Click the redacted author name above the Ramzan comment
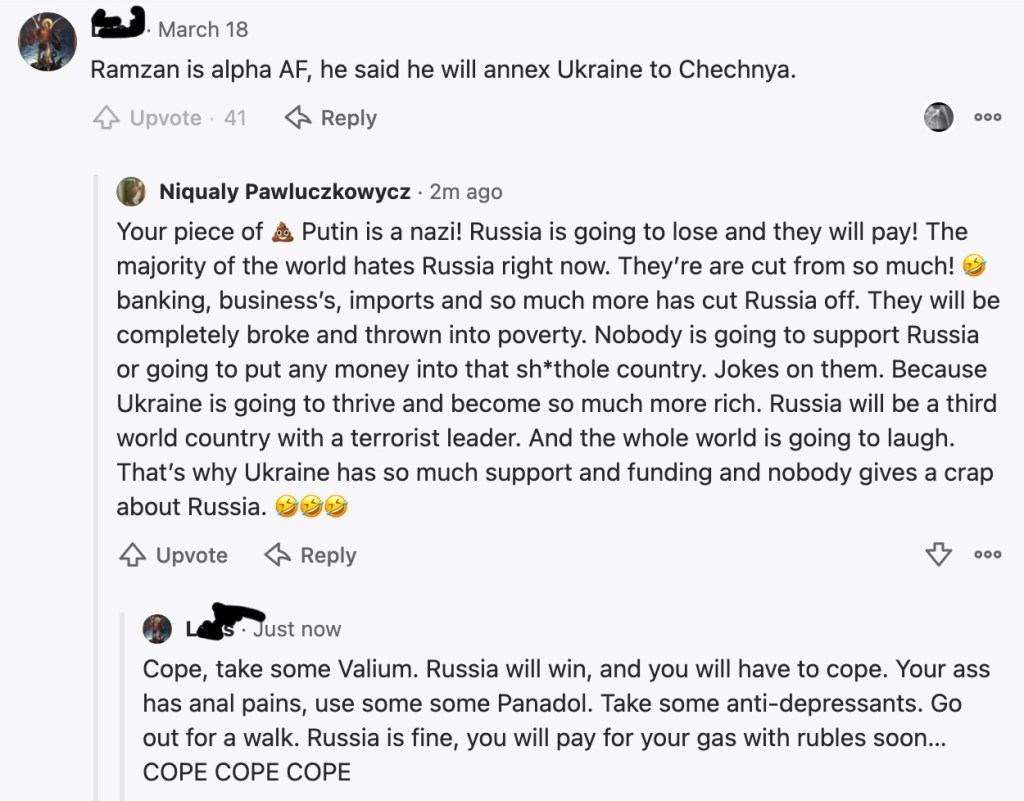1024x801 pixels. (118, 24)
